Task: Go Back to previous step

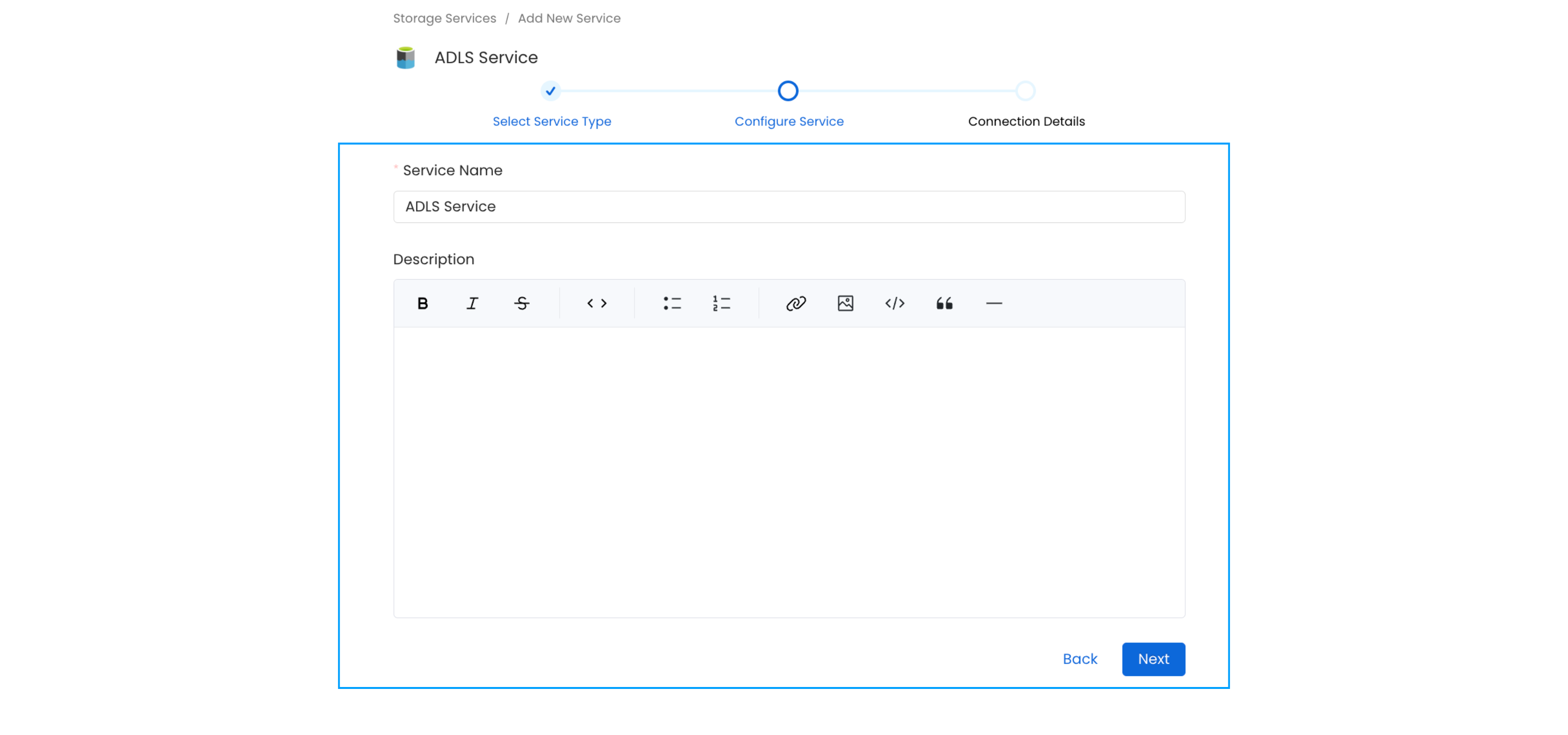Action: (1079, 659)
